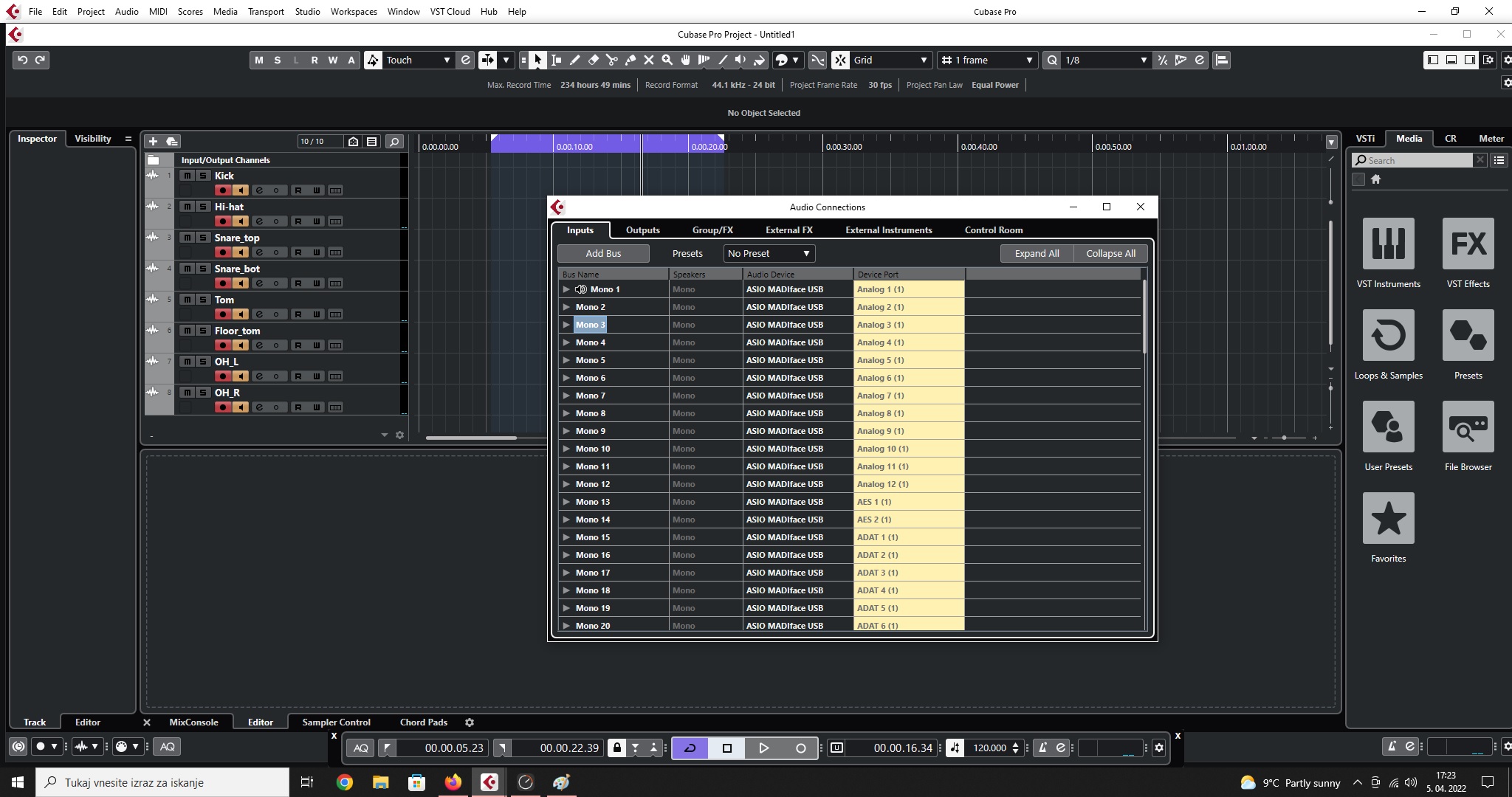The height and width of the screenshot is (797, 1512).
Task: Select the Object Selection arrow tool
Action: pos(537,60)
